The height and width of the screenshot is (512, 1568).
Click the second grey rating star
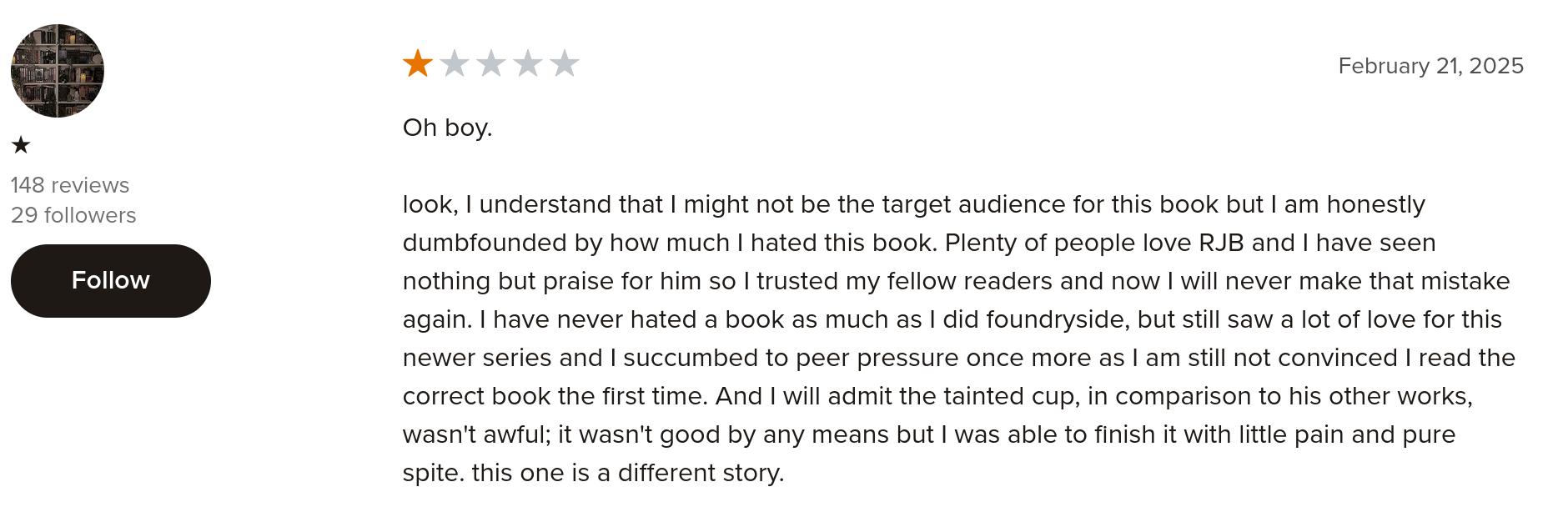coord(455,63)
